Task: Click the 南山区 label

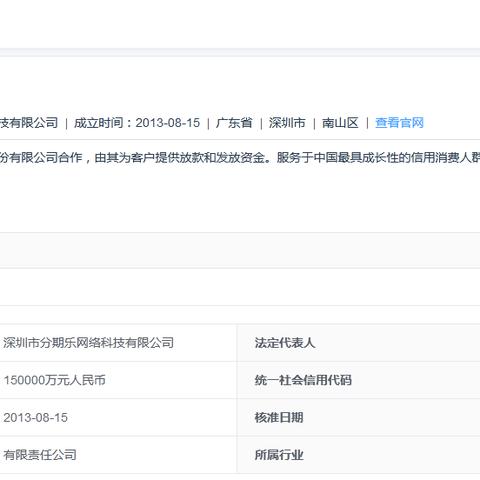Action: (340, 123)
